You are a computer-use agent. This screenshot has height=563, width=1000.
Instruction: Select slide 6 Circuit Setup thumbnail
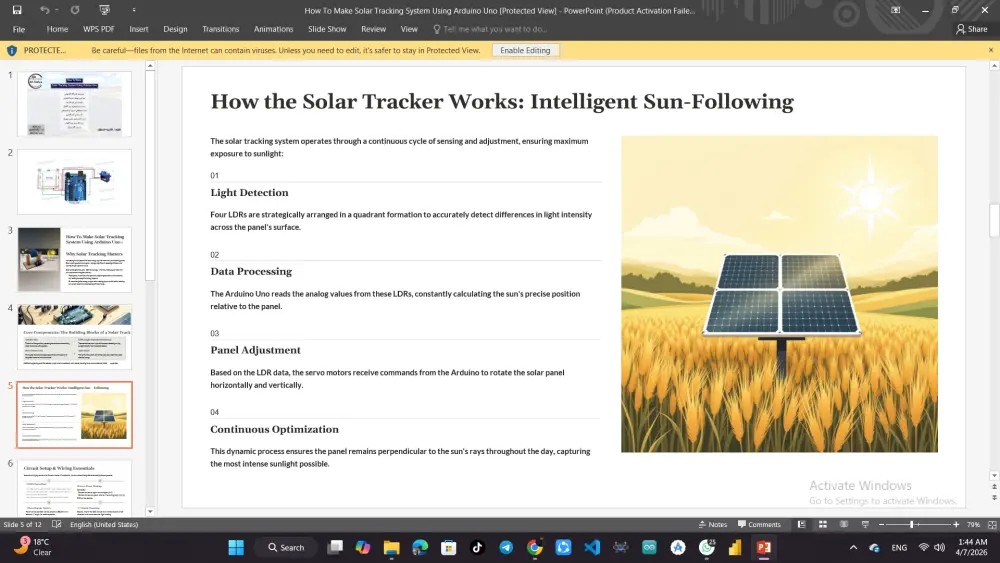[75, 488]
